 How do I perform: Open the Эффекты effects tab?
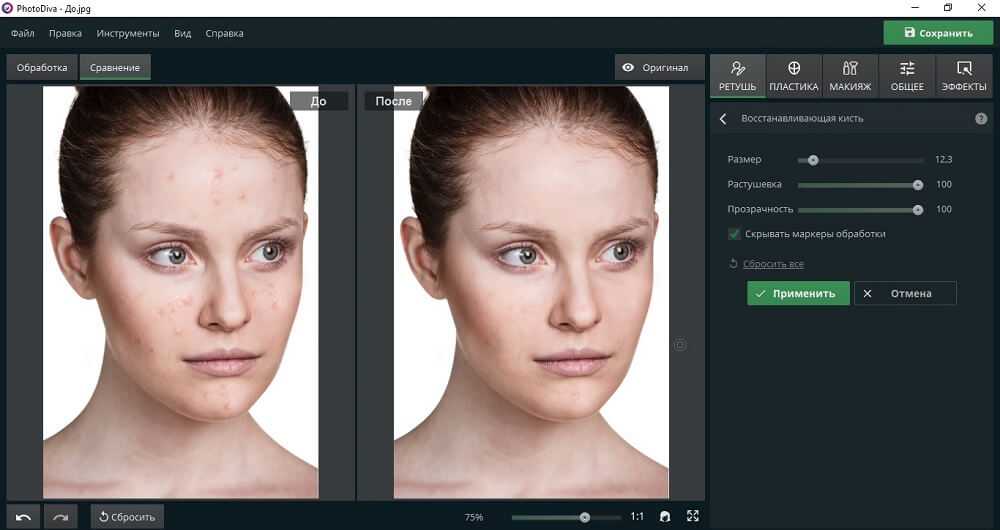pyautogui.click(x=964, y=76)
